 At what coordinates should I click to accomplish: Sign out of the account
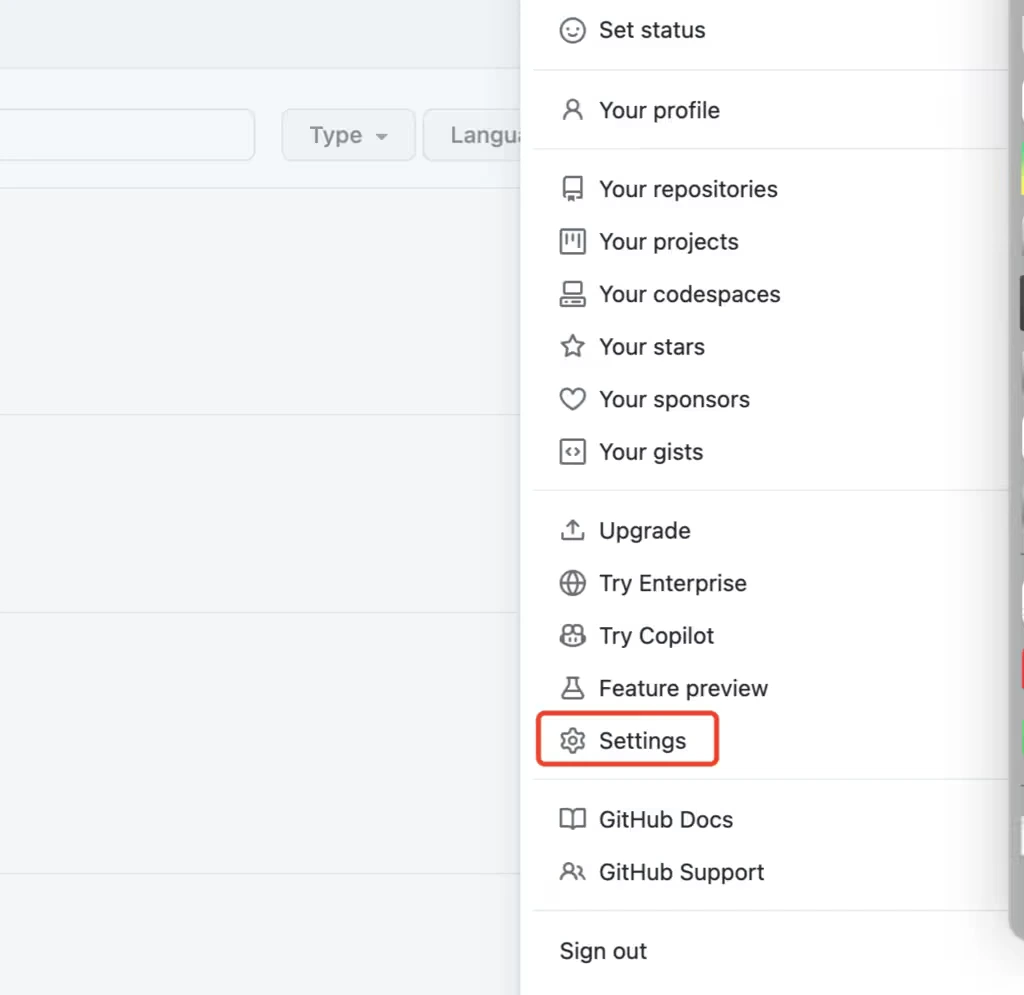(x=603, y=951)
